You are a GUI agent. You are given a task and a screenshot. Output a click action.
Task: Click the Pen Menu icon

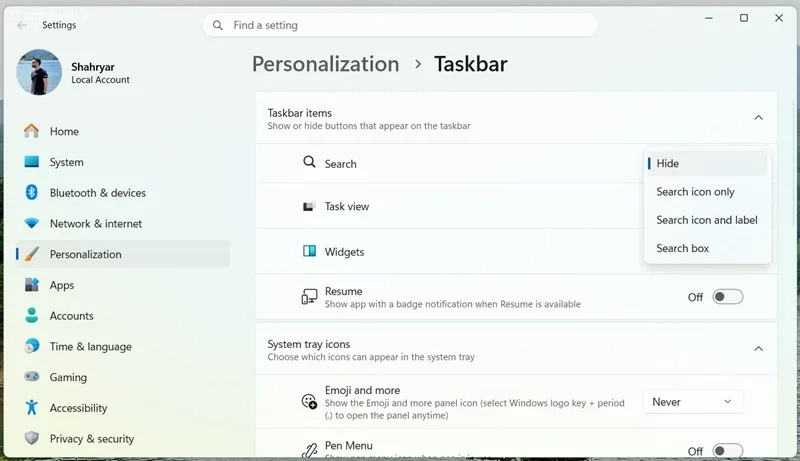(x=309, y=450)
